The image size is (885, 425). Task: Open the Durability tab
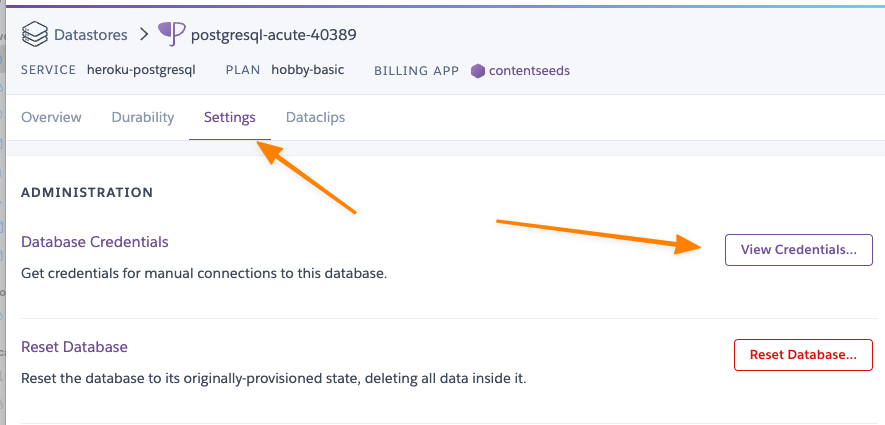143,117
